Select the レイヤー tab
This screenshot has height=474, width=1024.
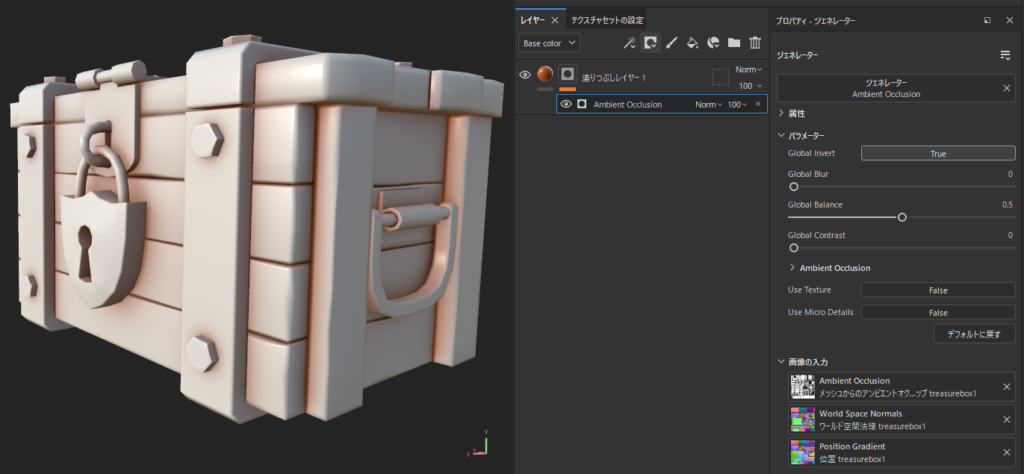[533, 20]
